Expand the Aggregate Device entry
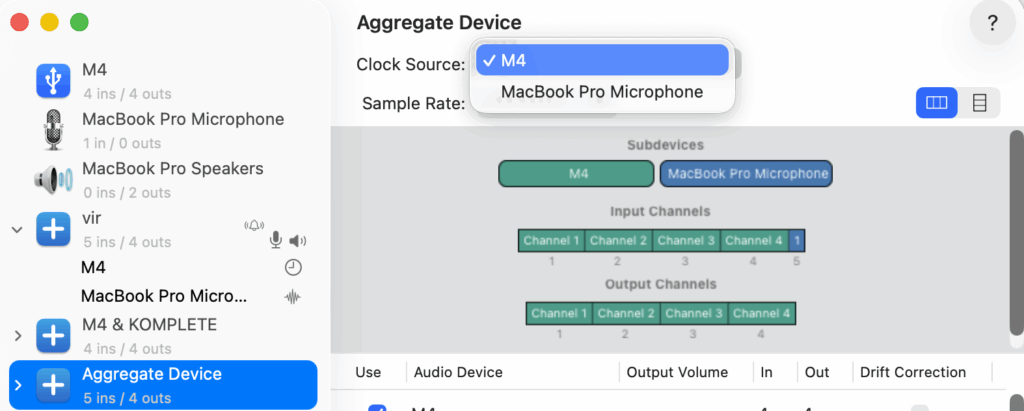Viewport: 1024px width, 411px height. tap(17, 385)
